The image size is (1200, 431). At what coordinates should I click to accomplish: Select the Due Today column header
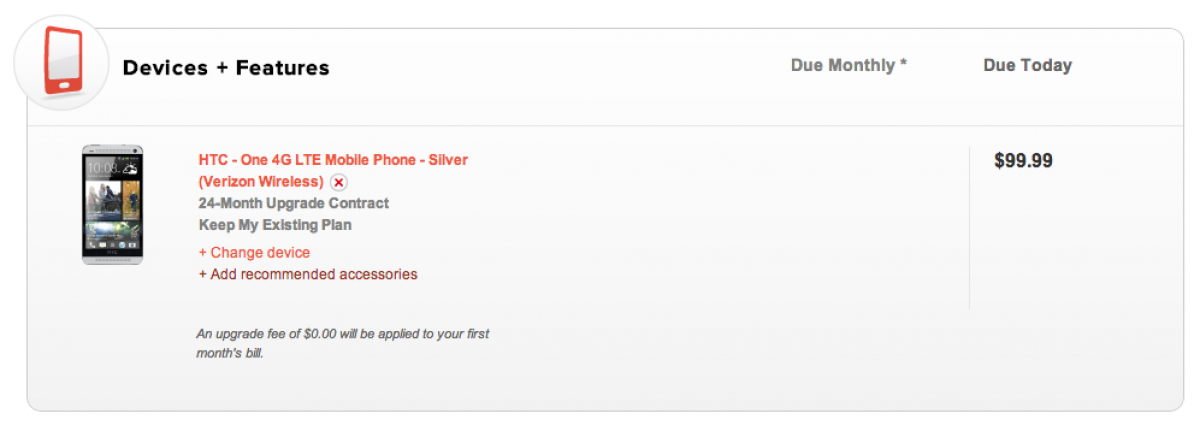click(1027, 65)
